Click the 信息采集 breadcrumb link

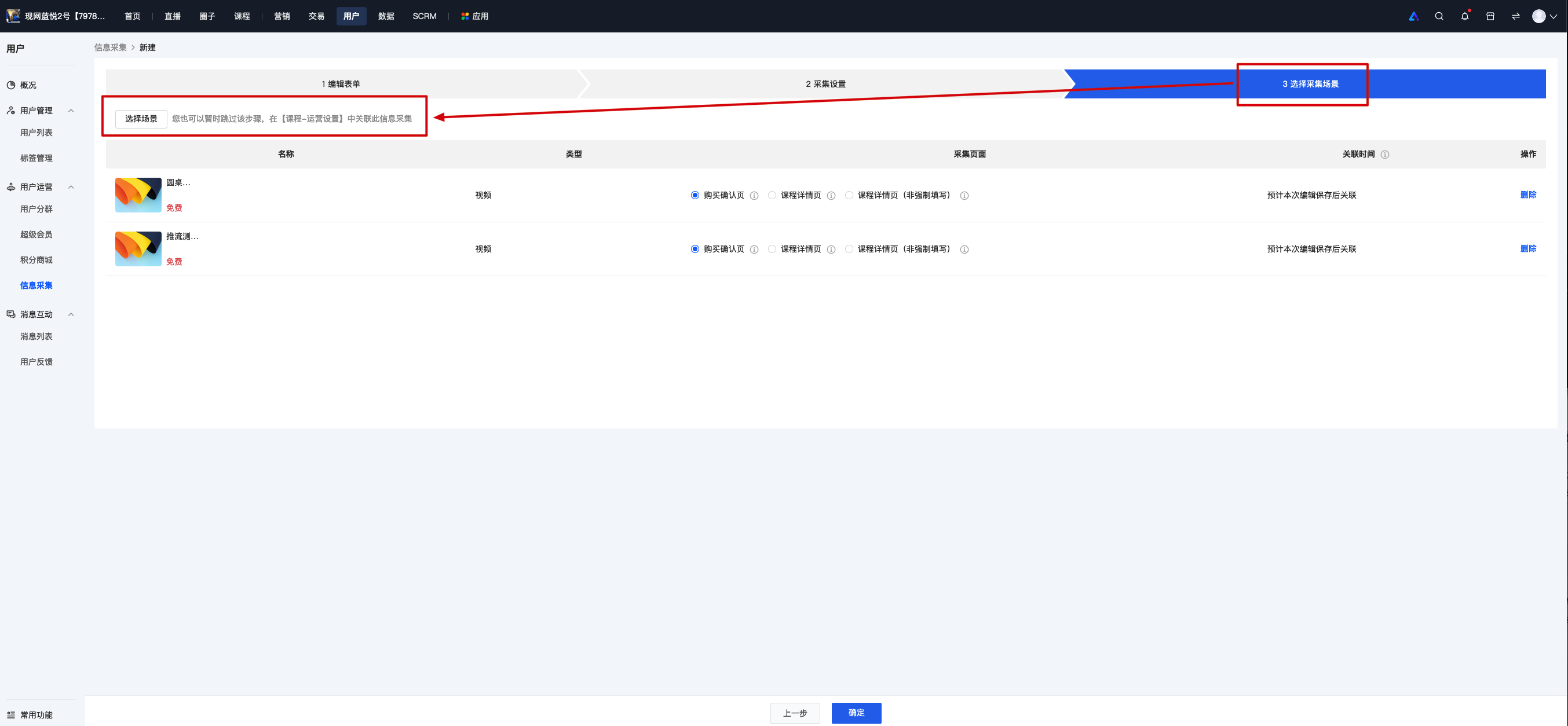point(110,47)
